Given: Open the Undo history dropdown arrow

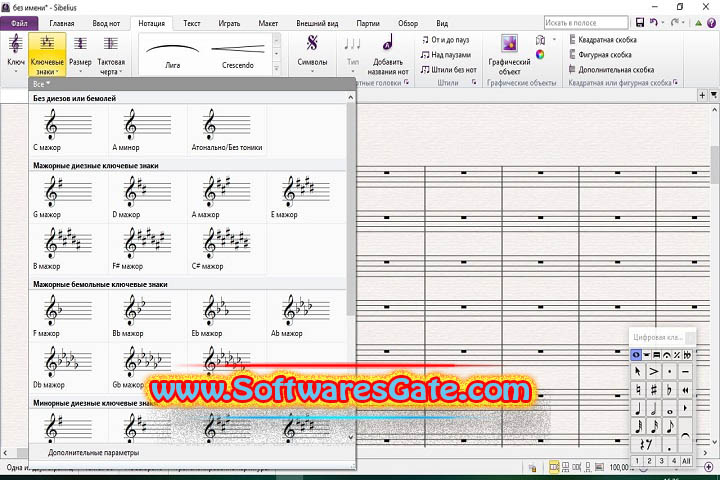Looking at the screenshot, I should point(663,23).
